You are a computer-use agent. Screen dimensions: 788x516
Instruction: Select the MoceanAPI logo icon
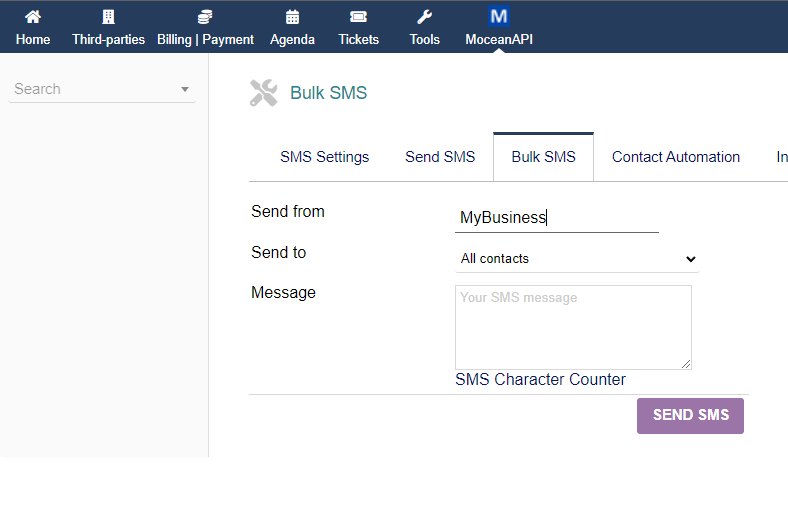(498, 16)
